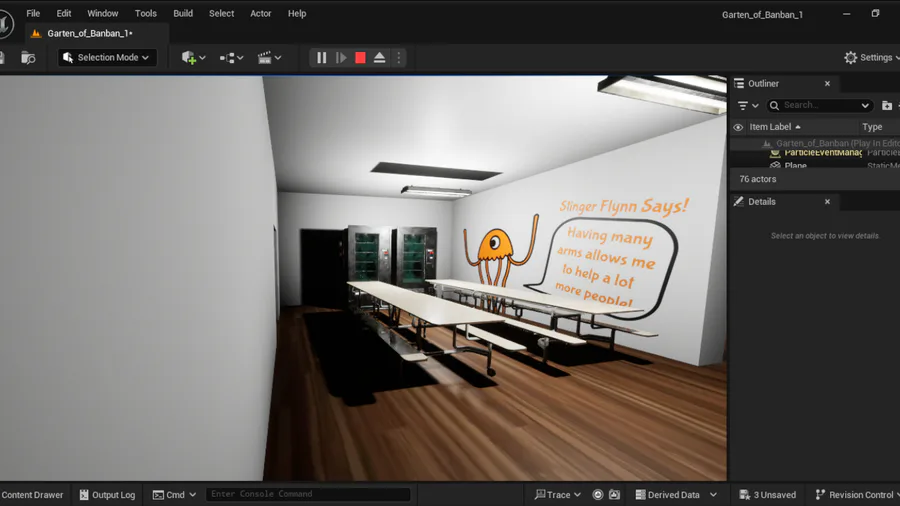The width and height of the screenshot is (900, 506).
Task: Click the browse content folder icon
Action: pyautogui.click(x=28, y=57)
